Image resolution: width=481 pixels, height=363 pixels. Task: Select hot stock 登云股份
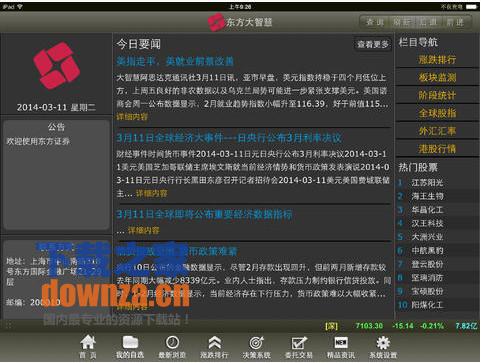click(x=427, y=264)
